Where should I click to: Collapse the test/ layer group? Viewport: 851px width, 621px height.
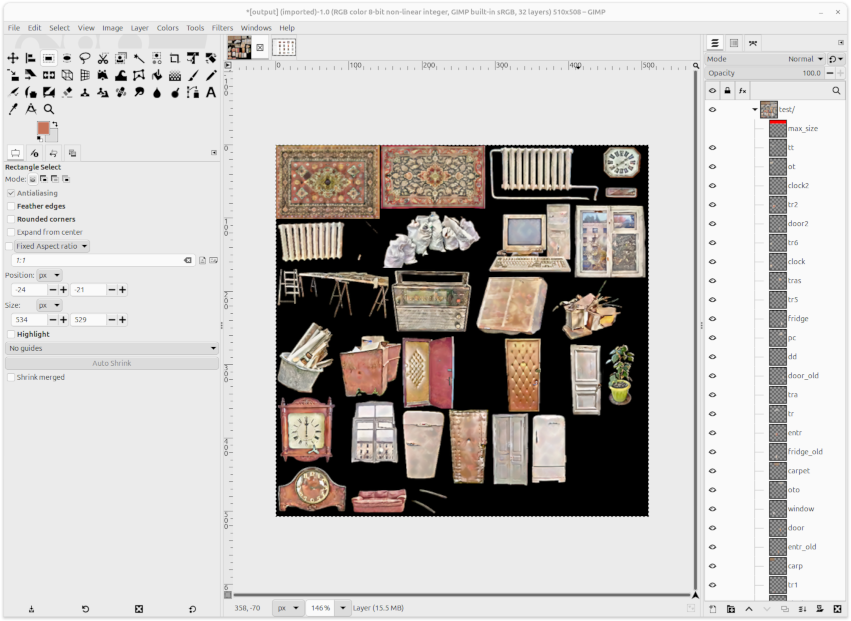coord(754,110)
